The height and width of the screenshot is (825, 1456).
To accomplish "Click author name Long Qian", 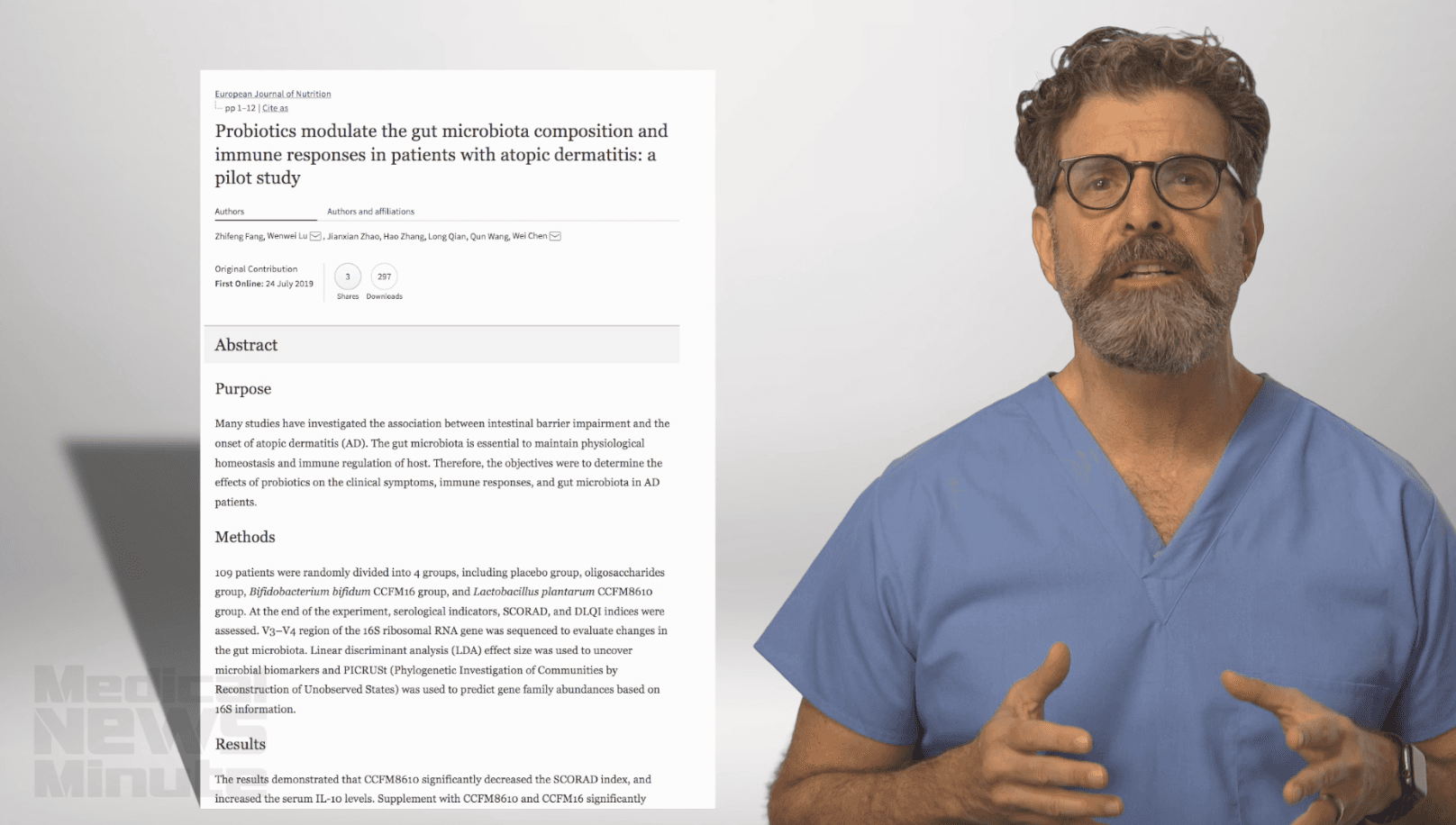I will point(447,236).
